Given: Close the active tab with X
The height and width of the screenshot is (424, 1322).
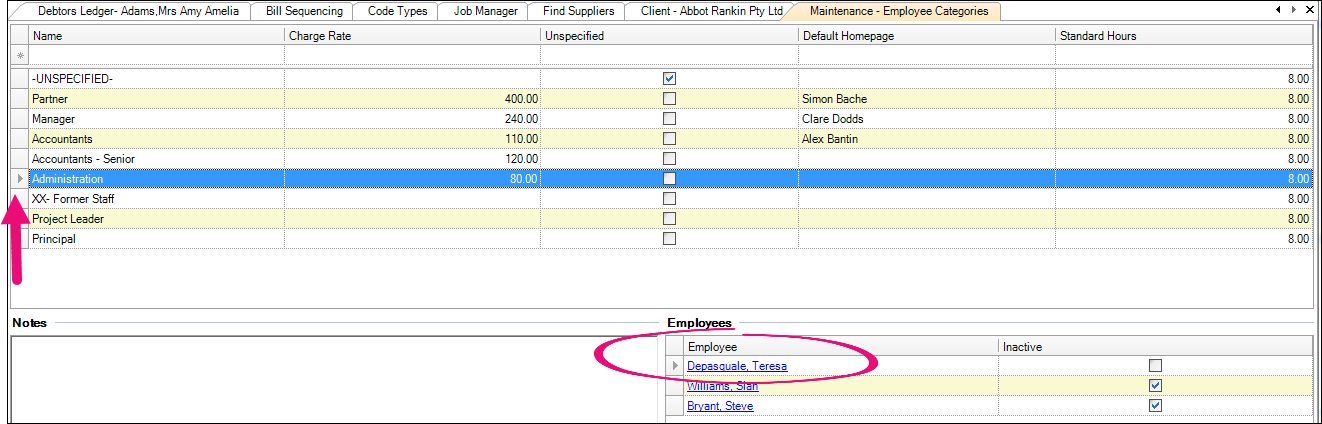Looking at the screenshot, I should point(1309,10).
